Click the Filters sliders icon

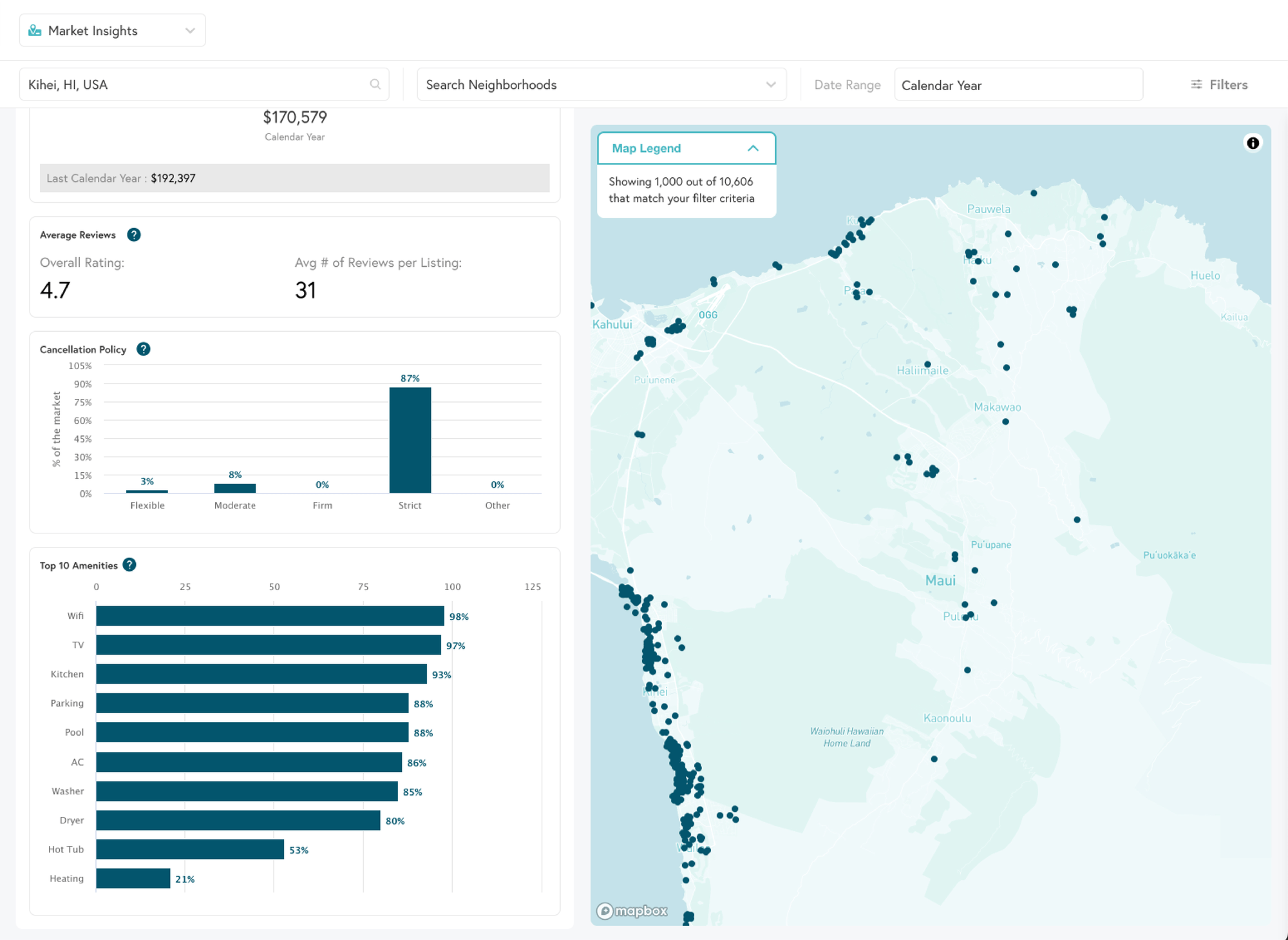point(1196,84)
